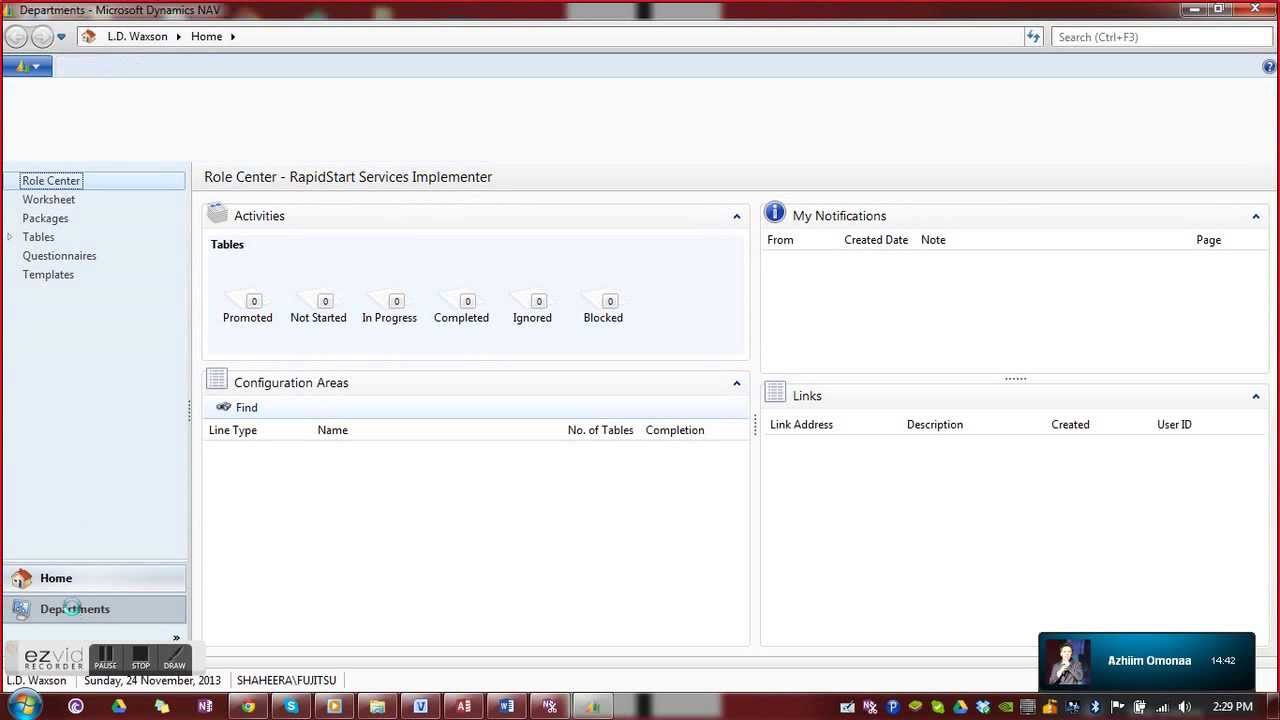The width and height of the screenshot is (1280, 720).
Task: Open Questionnaires in the navigation pane
Action: tap(60, 256)
